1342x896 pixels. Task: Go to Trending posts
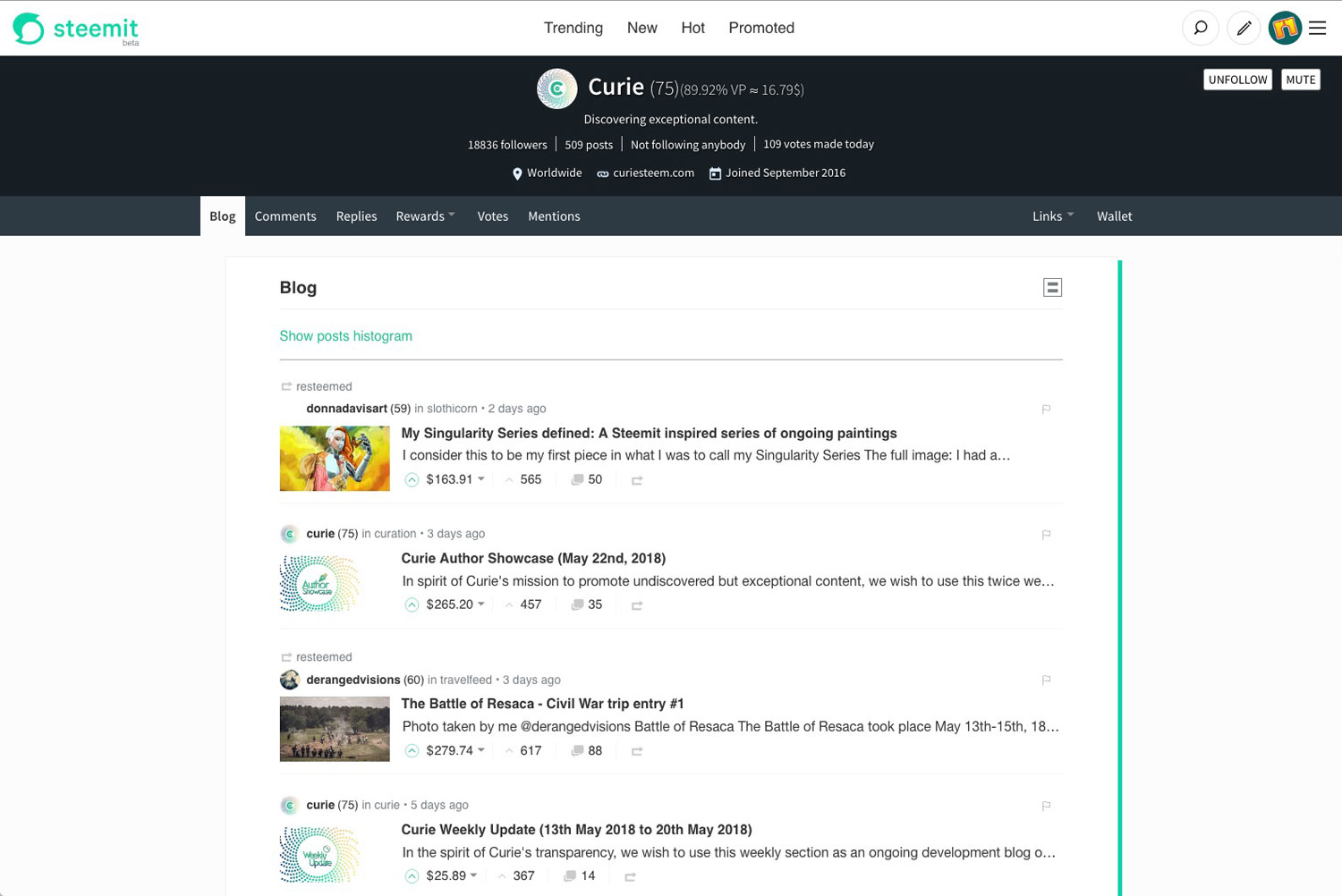point(573,28)
